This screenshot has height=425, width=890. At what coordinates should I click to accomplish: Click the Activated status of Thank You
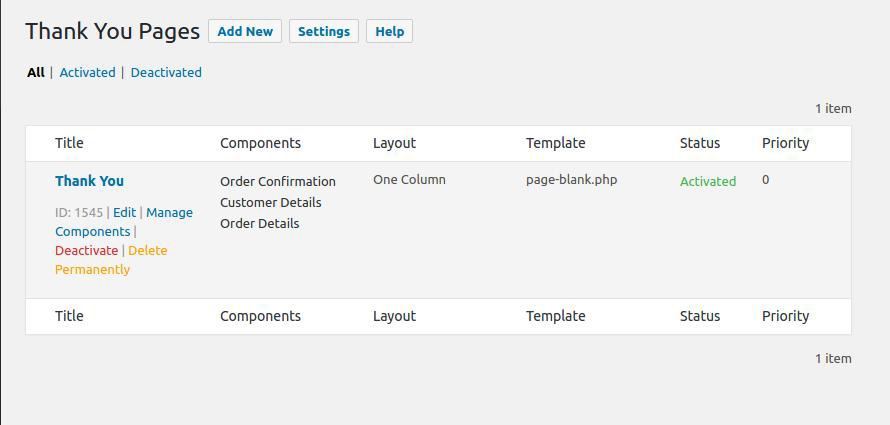[x=708, y=182]
